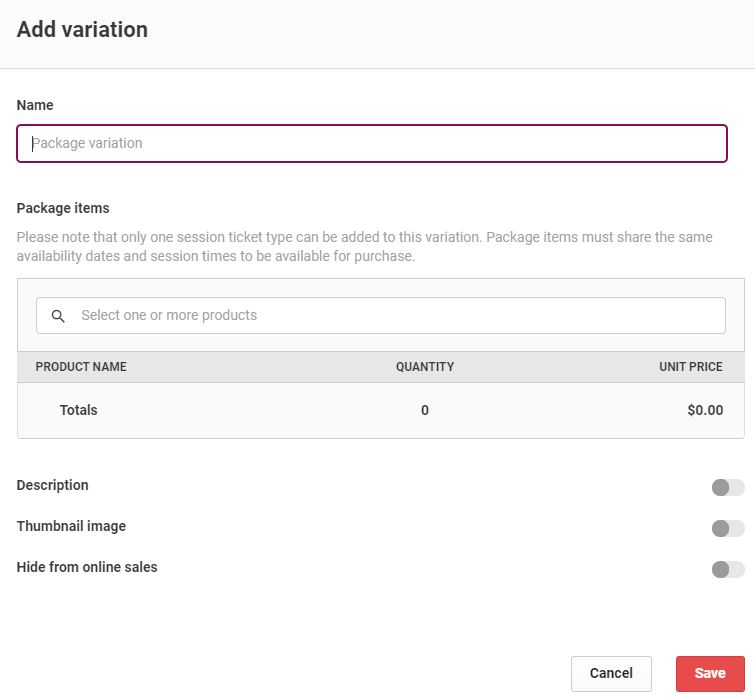755x699 pixels.
Task: Click the QUANTITY column header
Action: coord(425,367)
